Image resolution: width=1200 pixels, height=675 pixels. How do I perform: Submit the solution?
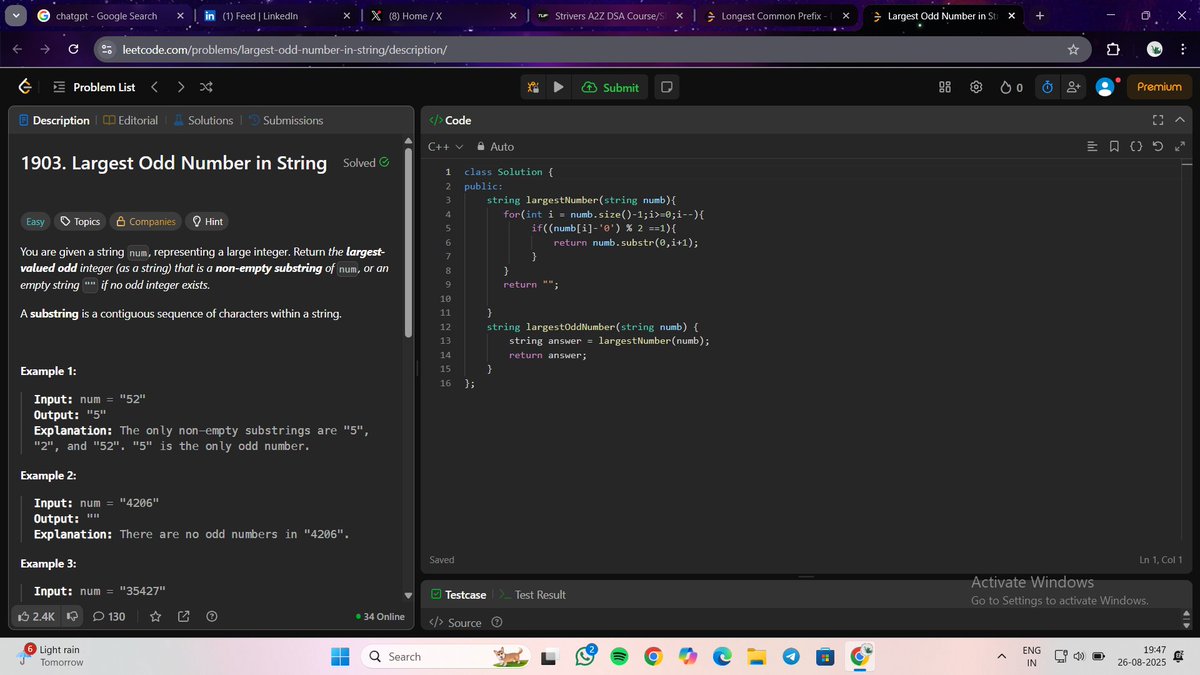(x=610, y=87)
